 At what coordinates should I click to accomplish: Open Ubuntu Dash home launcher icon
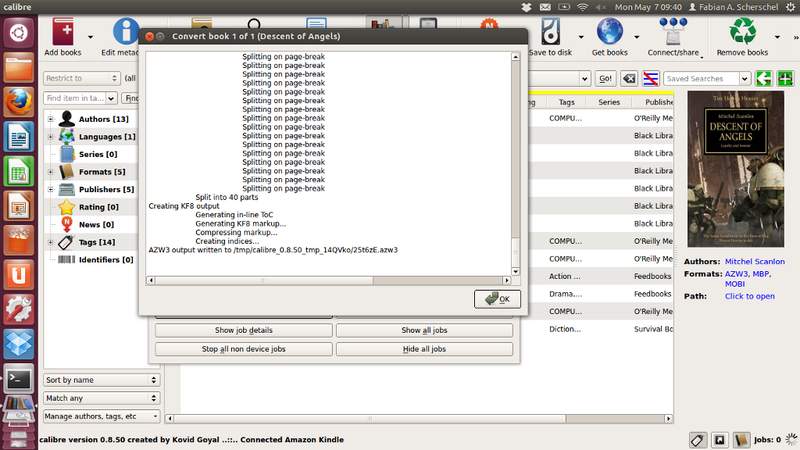coord(19,33)
